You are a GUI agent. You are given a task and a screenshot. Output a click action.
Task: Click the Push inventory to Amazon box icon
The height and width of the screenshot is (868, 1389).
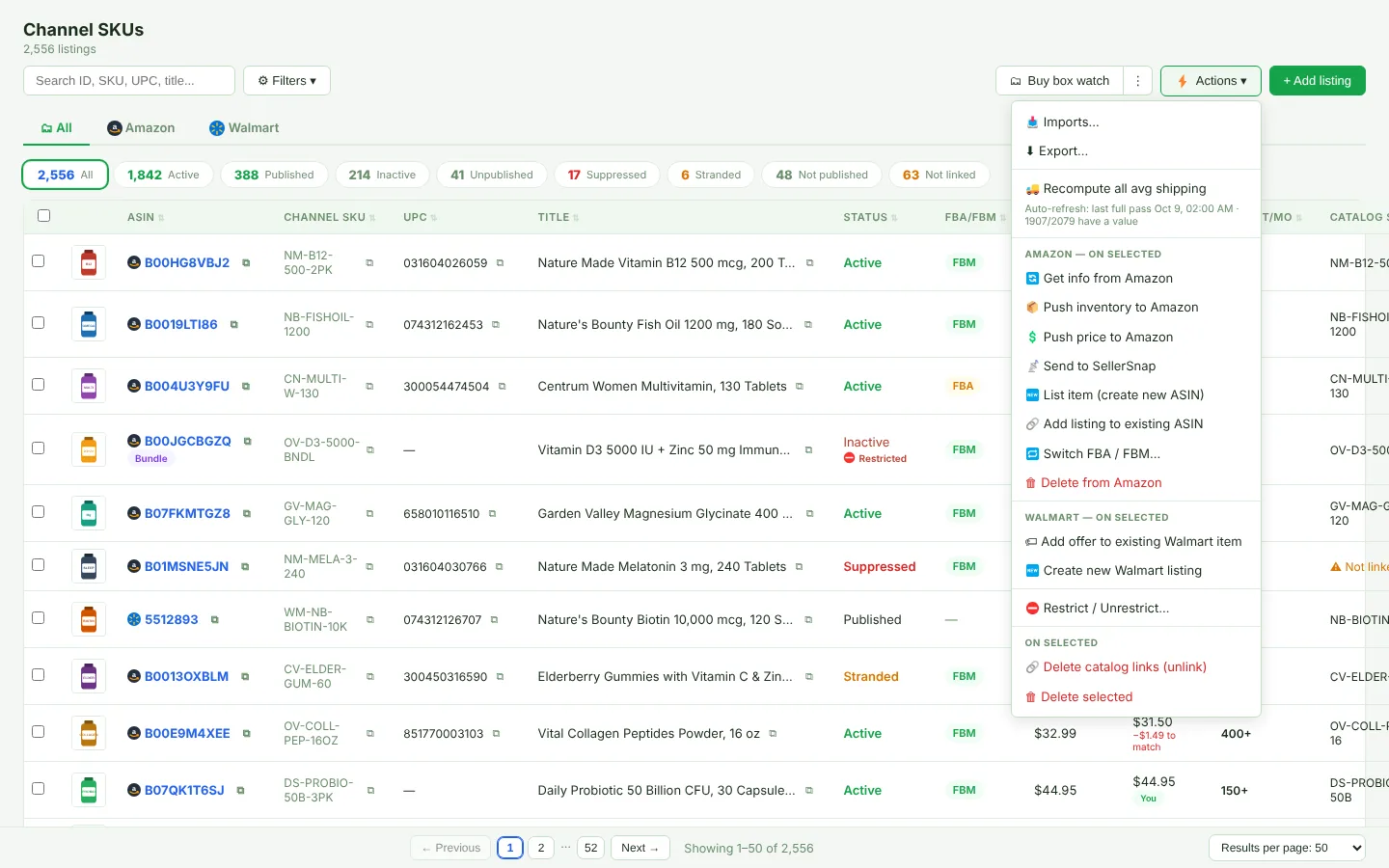pos(1032,308)
